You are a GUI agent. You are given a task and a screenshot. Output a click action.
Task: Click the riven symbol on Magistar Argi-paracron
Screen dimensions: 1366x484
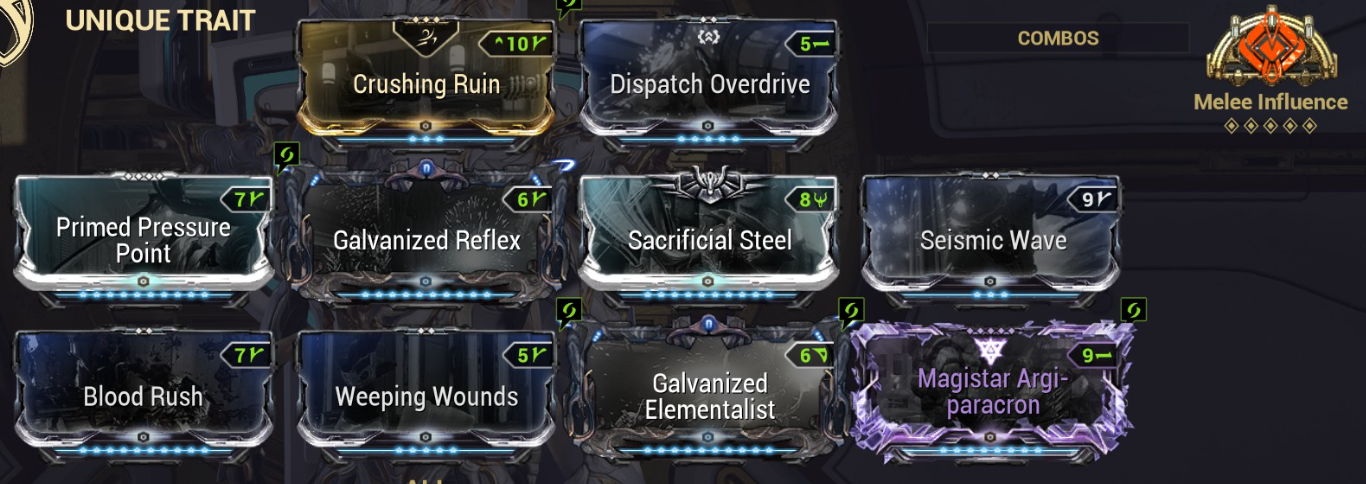click(x=992, y=349)
